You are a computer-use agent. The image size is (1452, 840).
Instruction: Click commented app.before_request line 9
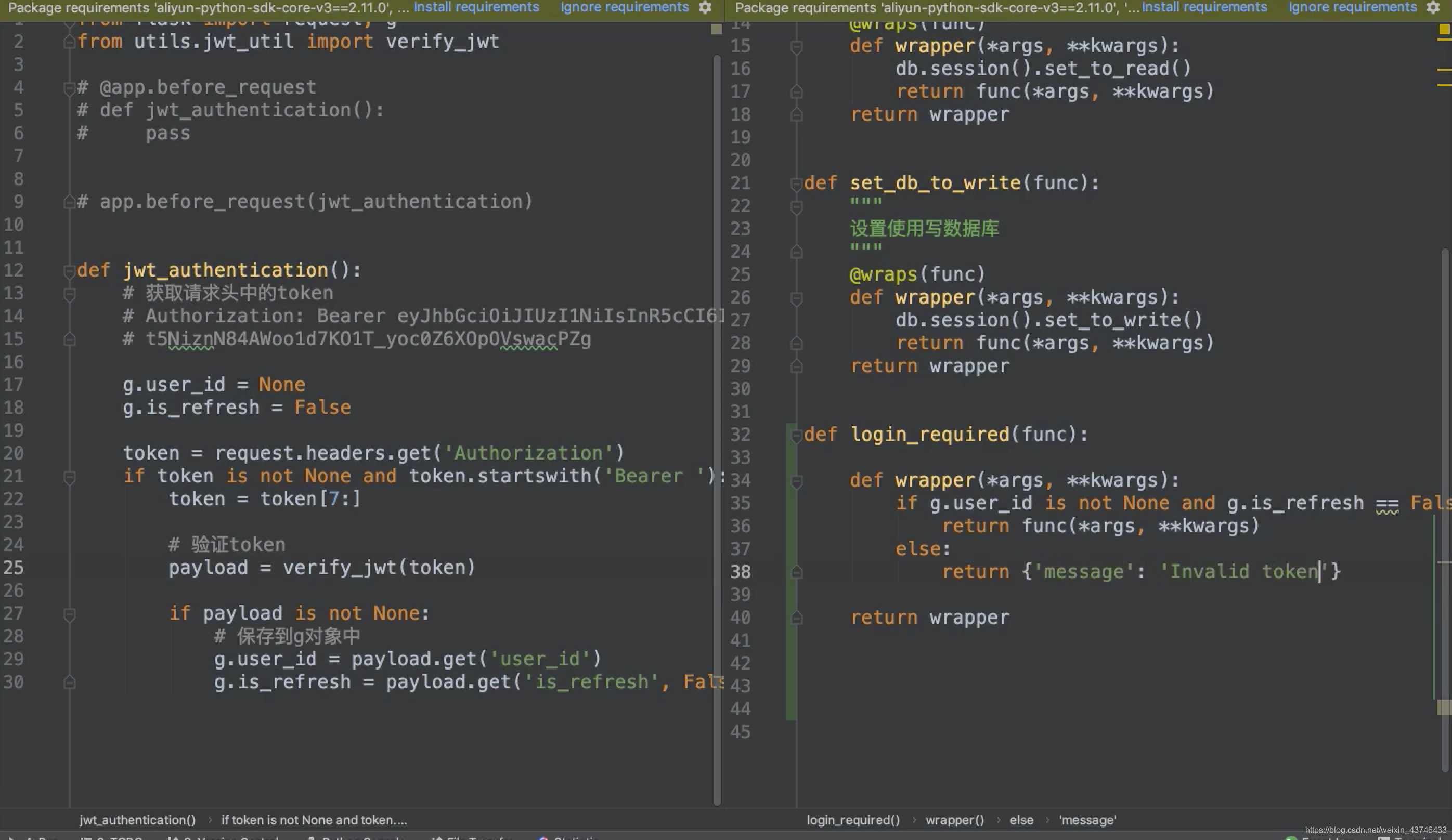pos(305,202)
